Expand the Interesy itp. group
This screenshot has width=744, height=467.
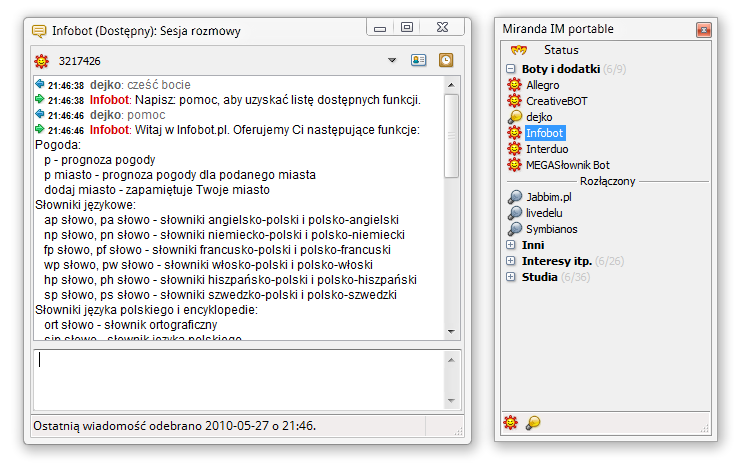pyautogui.click(x=511, y=261)
